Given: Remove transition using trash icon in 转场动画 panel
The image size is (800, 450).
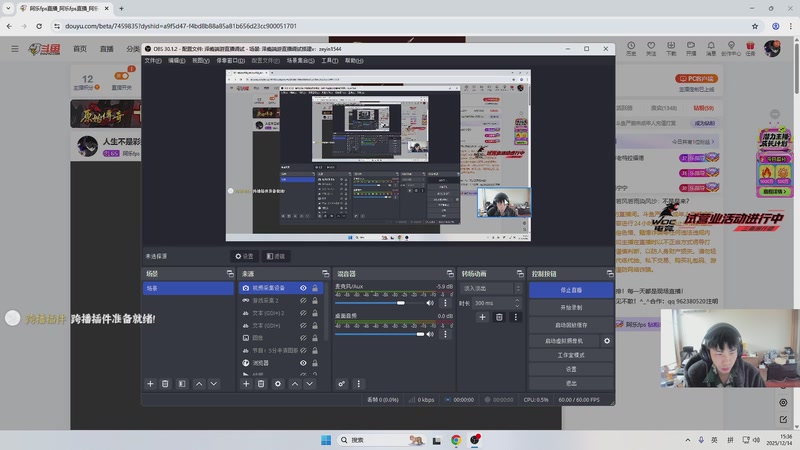Looking at the screenshot, I should click(499, 317).
